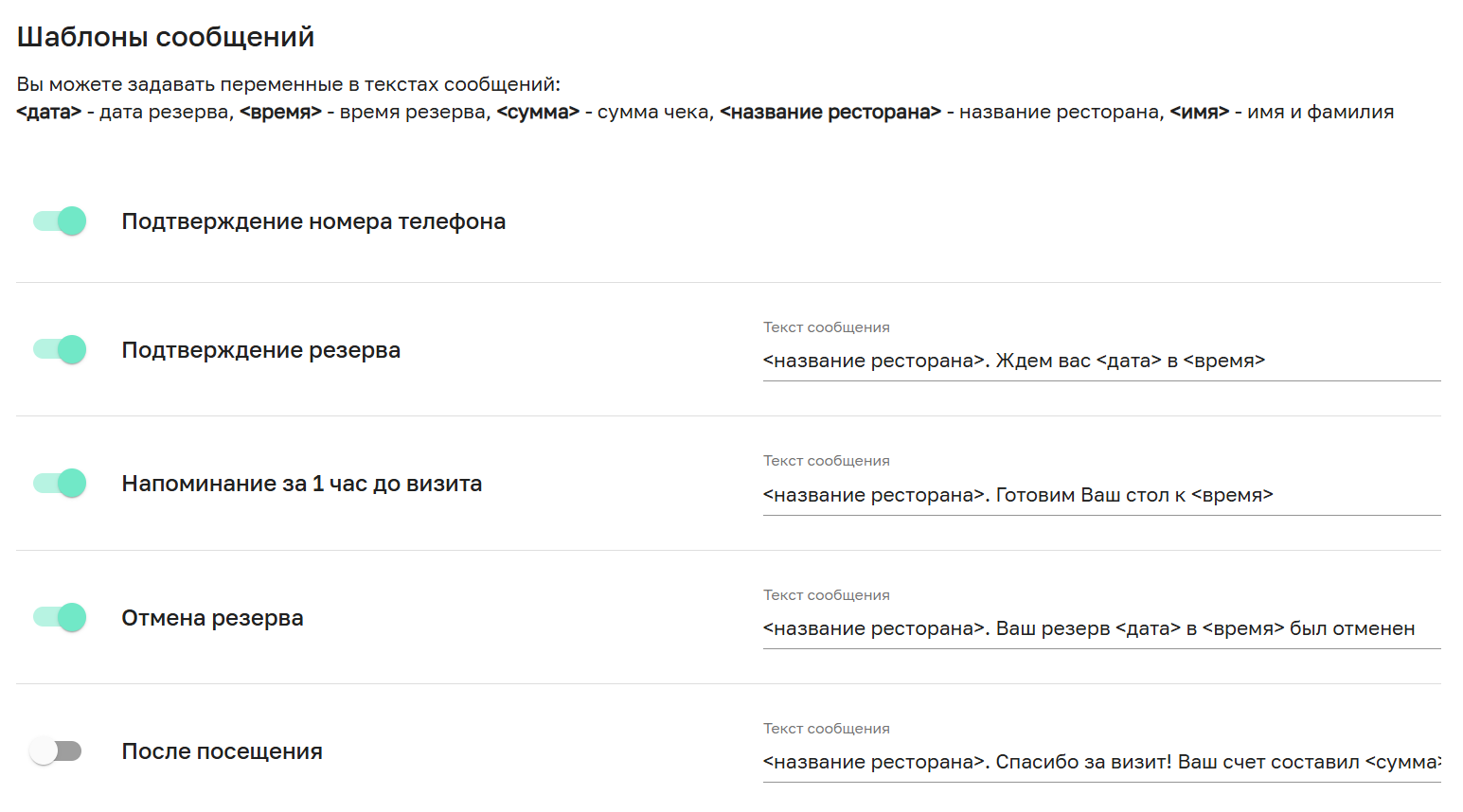Disable the «Подтверждение номера телефона» toggle
The width and height of the screenshot is (1463, 812).
point(59,221)
